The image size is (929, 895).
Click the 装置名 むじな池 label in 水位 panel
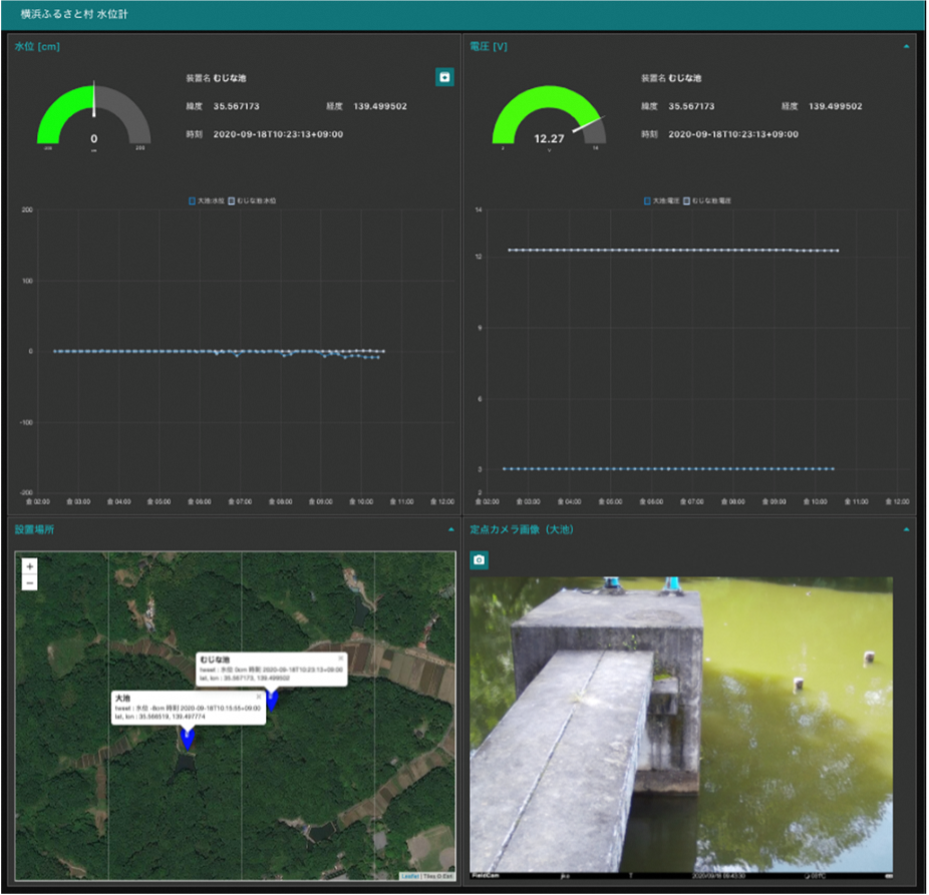216,78
